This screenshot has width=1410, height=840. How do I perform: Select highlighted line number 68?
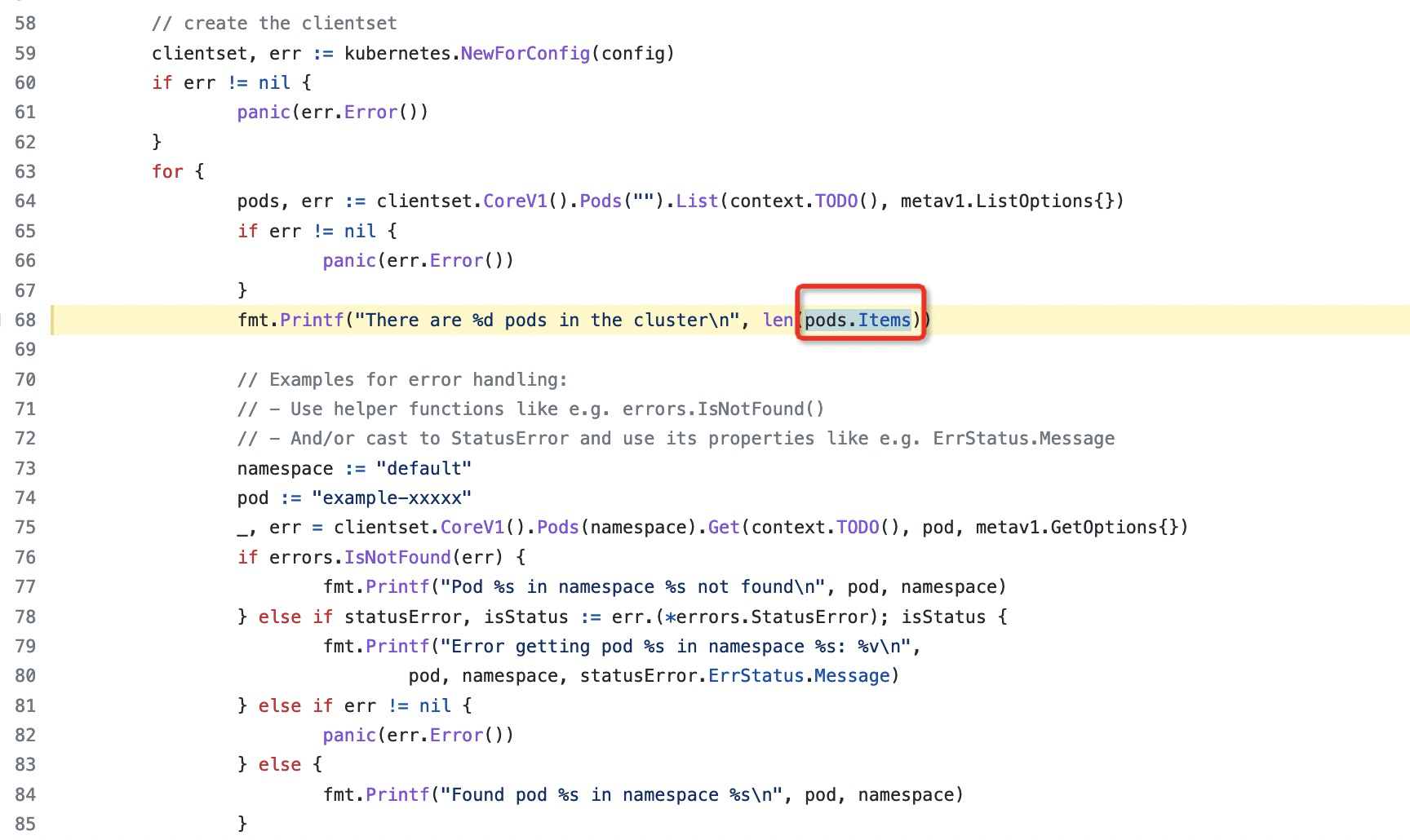tap(25, 320)
